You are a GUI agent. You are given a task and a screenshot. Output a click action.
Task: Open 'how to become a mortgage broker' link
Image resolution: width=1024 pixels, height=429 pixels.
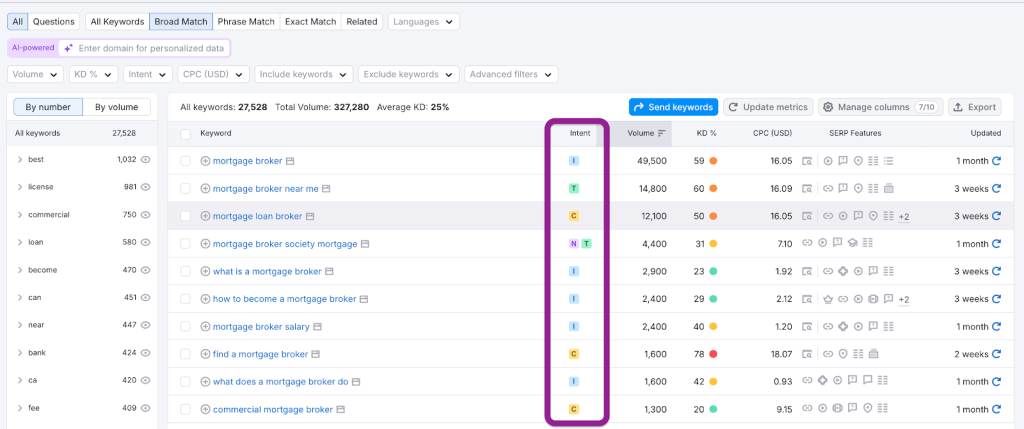pyautogui.click(x=284, y=299)
